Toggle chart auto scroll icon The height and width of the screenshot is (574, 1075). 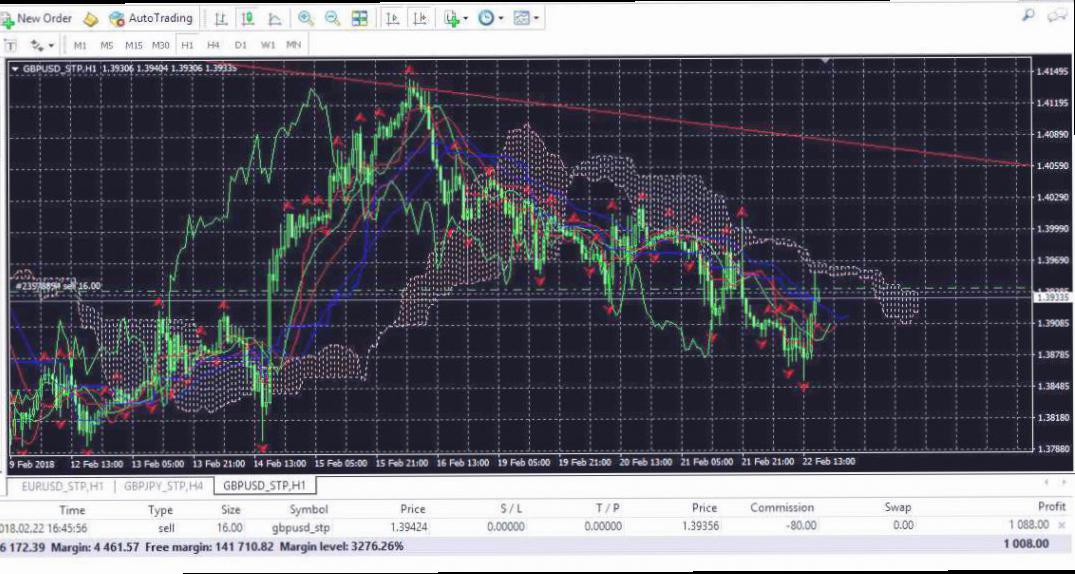[393, 19]
